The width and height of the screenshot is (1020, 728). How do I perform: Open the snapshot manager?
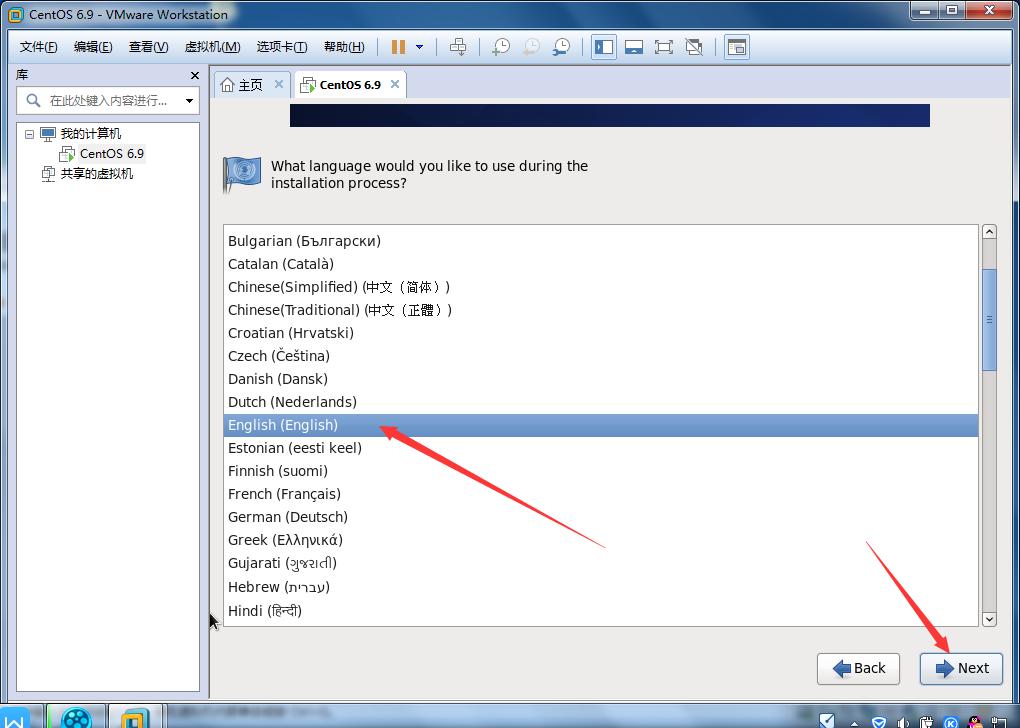(561, 47)
